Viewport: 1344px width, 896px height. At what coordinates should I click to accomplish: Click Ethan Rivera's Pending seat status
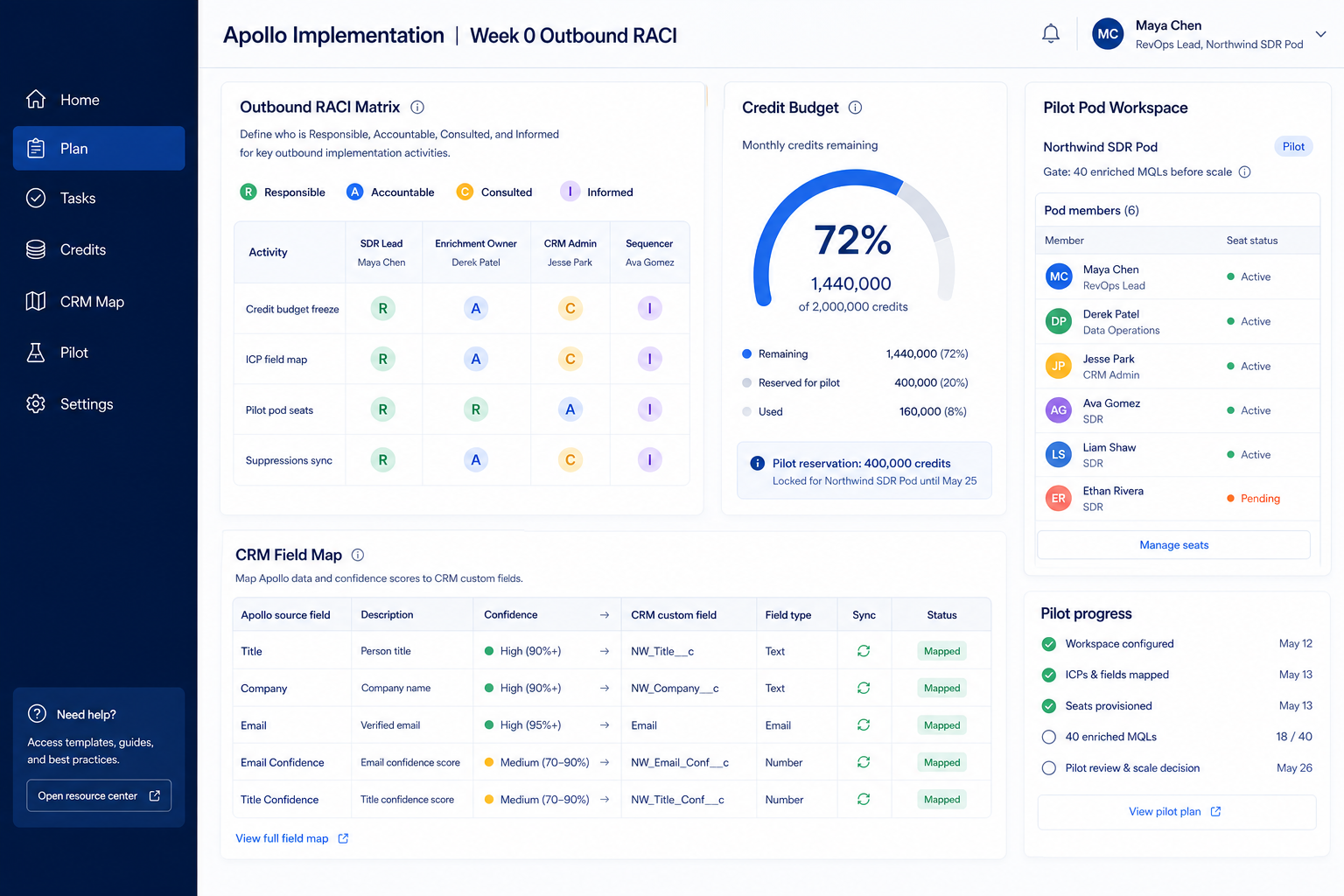click(x=1254, y=499)
